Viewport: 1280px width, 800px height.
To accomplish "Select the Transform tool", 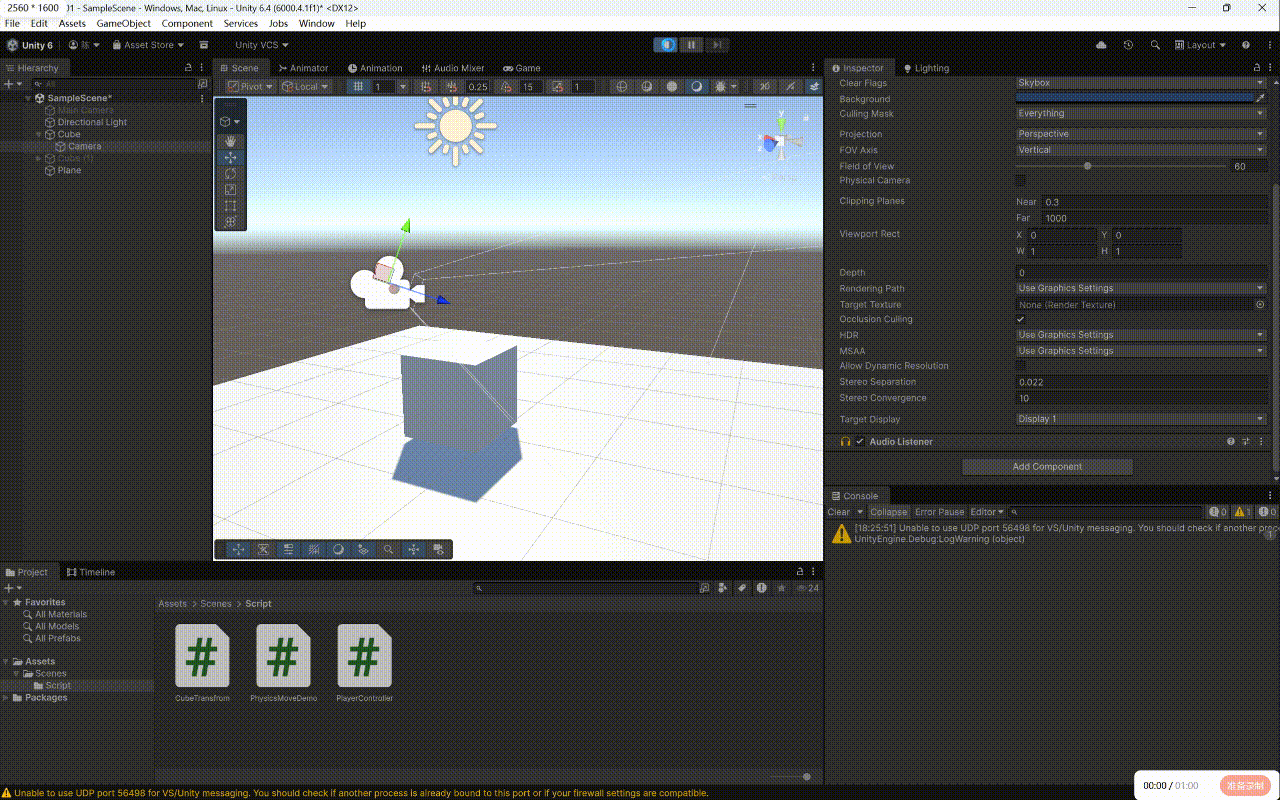I will [x=230, y=221].
